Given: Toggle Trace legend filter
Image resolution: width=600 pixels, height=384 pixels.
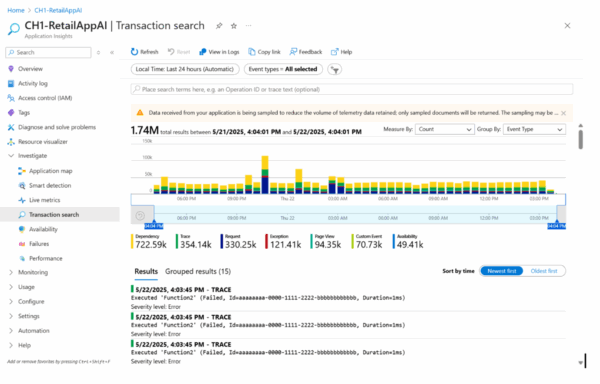Looking at the screenshot, I should (x=194, y=242).
